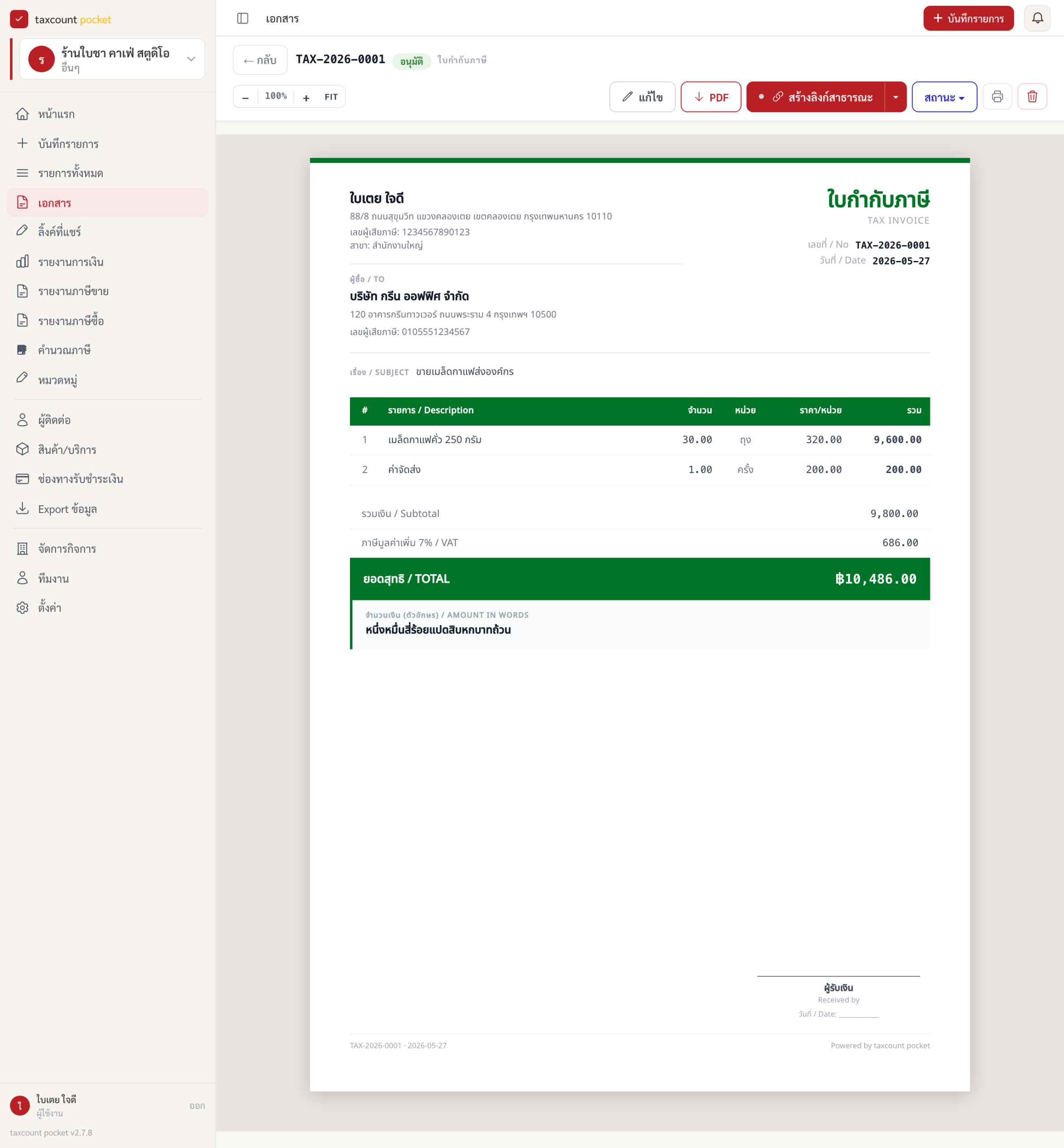
Task: Select เอกสาร in sidebar
Action: point(107,203)
